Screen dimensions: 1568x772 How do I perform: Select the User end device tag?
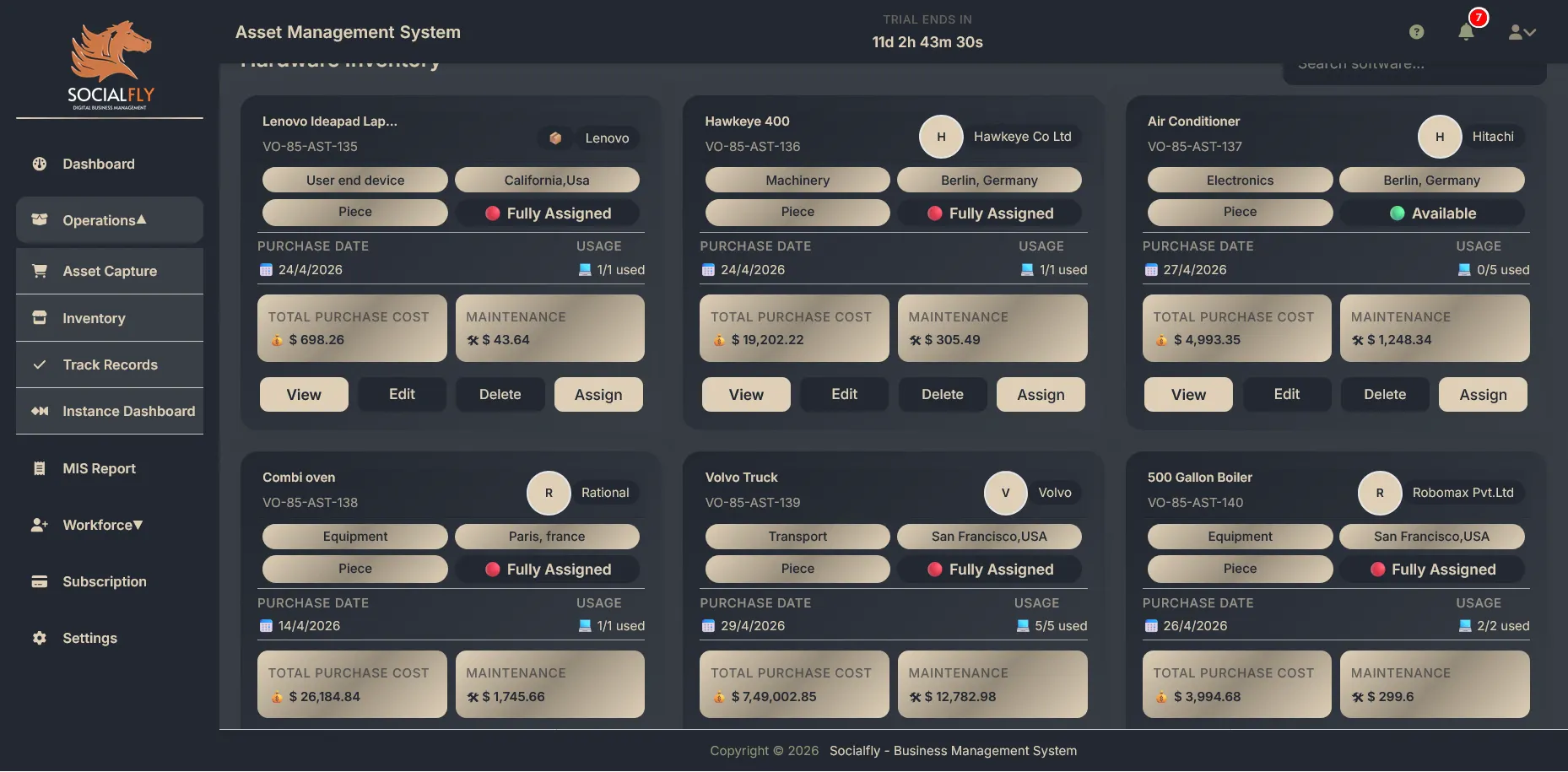355,180
